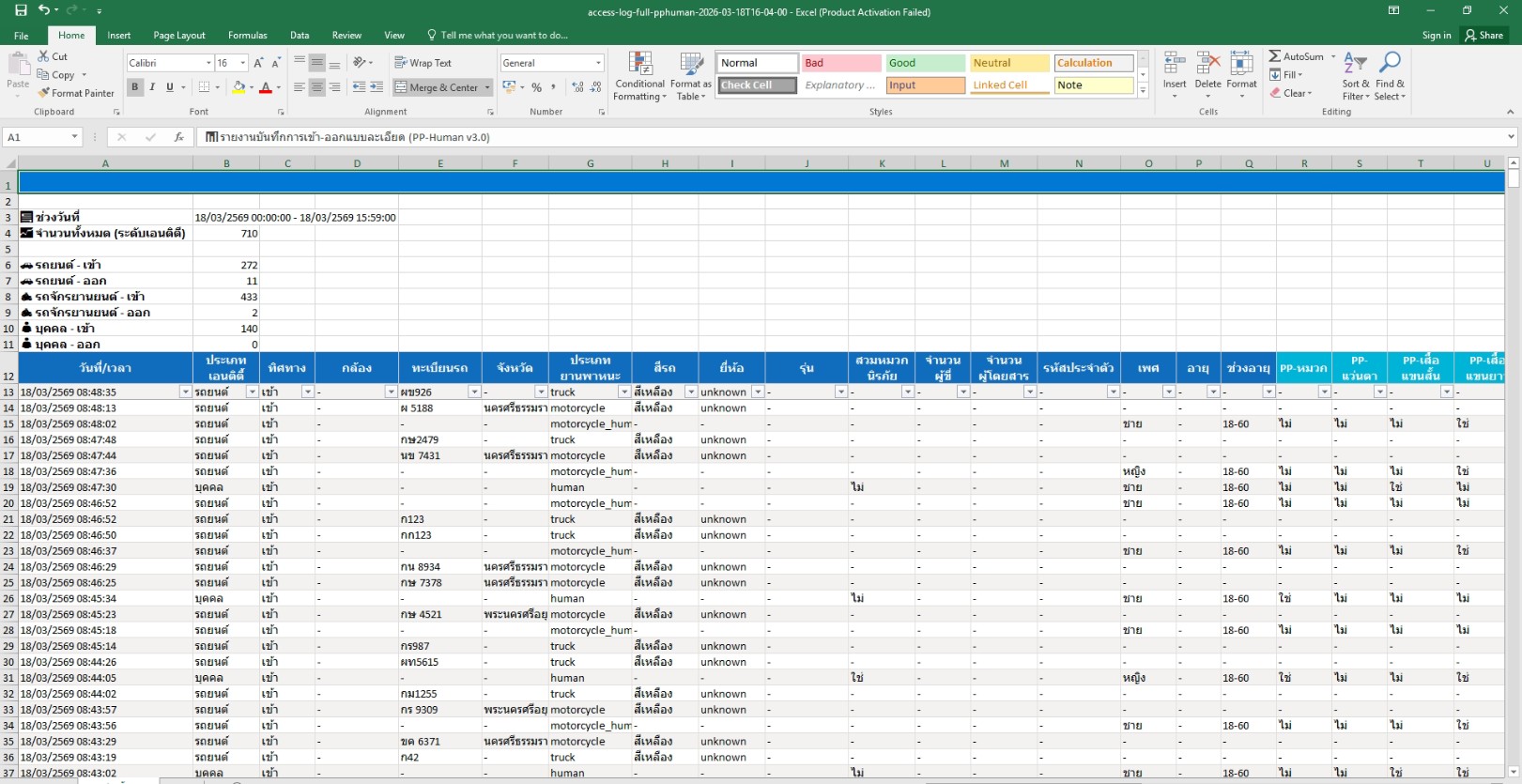
Task: Toggle Wrap Text on
Action: [x=423, y=63]
